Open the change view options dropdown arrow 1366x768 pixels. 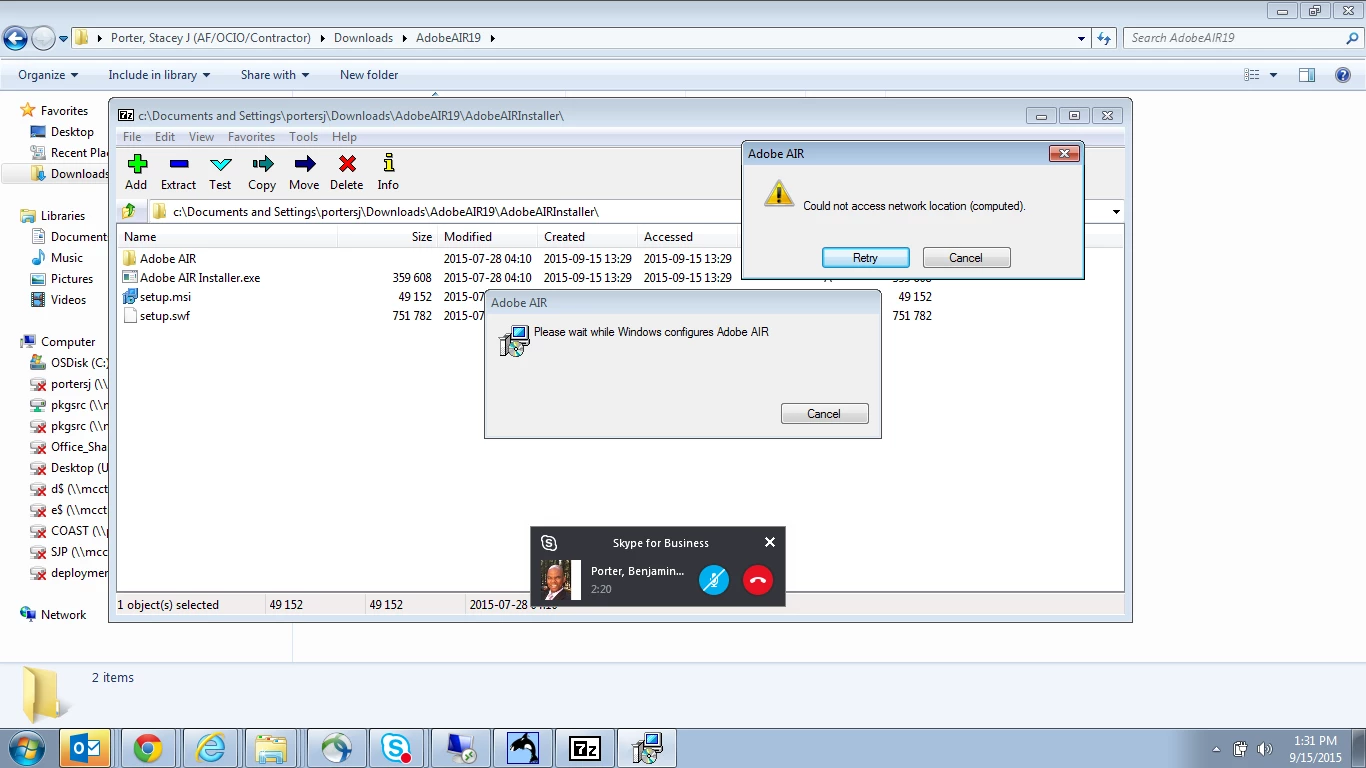(1273, 75)
